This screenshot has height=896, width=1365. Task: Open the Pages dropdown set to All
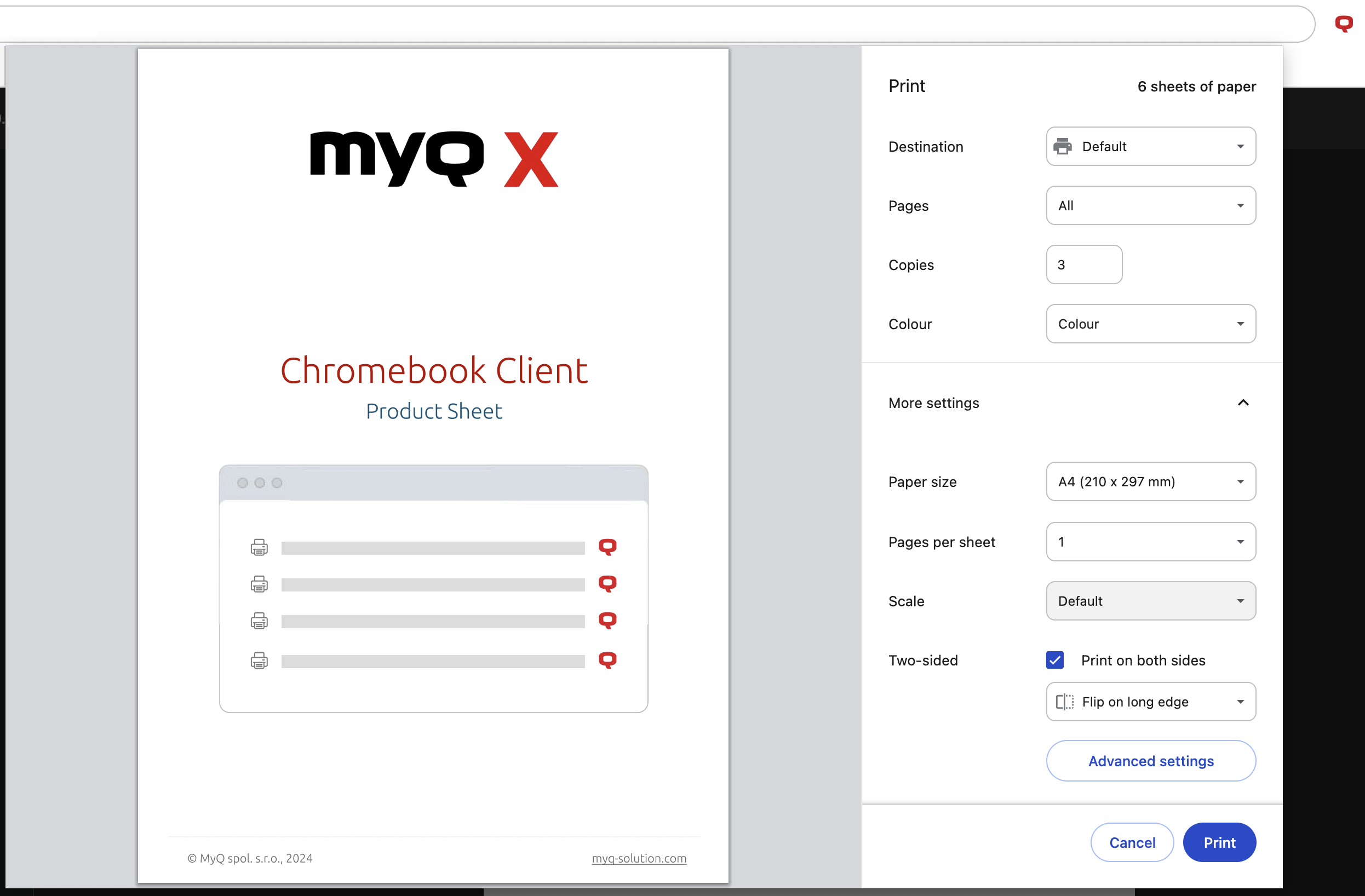click(x=1150, y=206)
